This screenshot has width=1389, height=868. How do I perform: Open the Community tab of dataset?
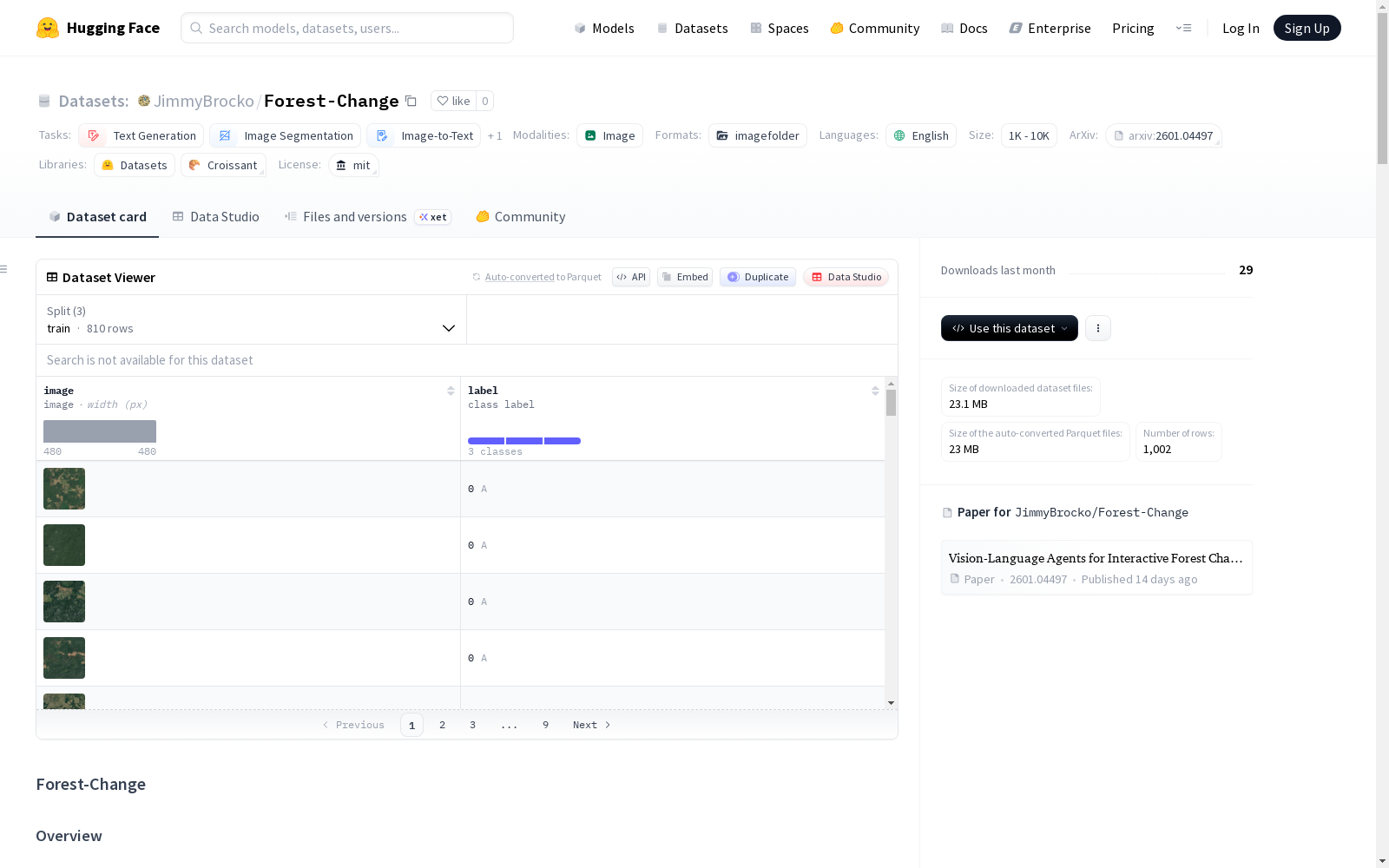[x=521, y=217]
